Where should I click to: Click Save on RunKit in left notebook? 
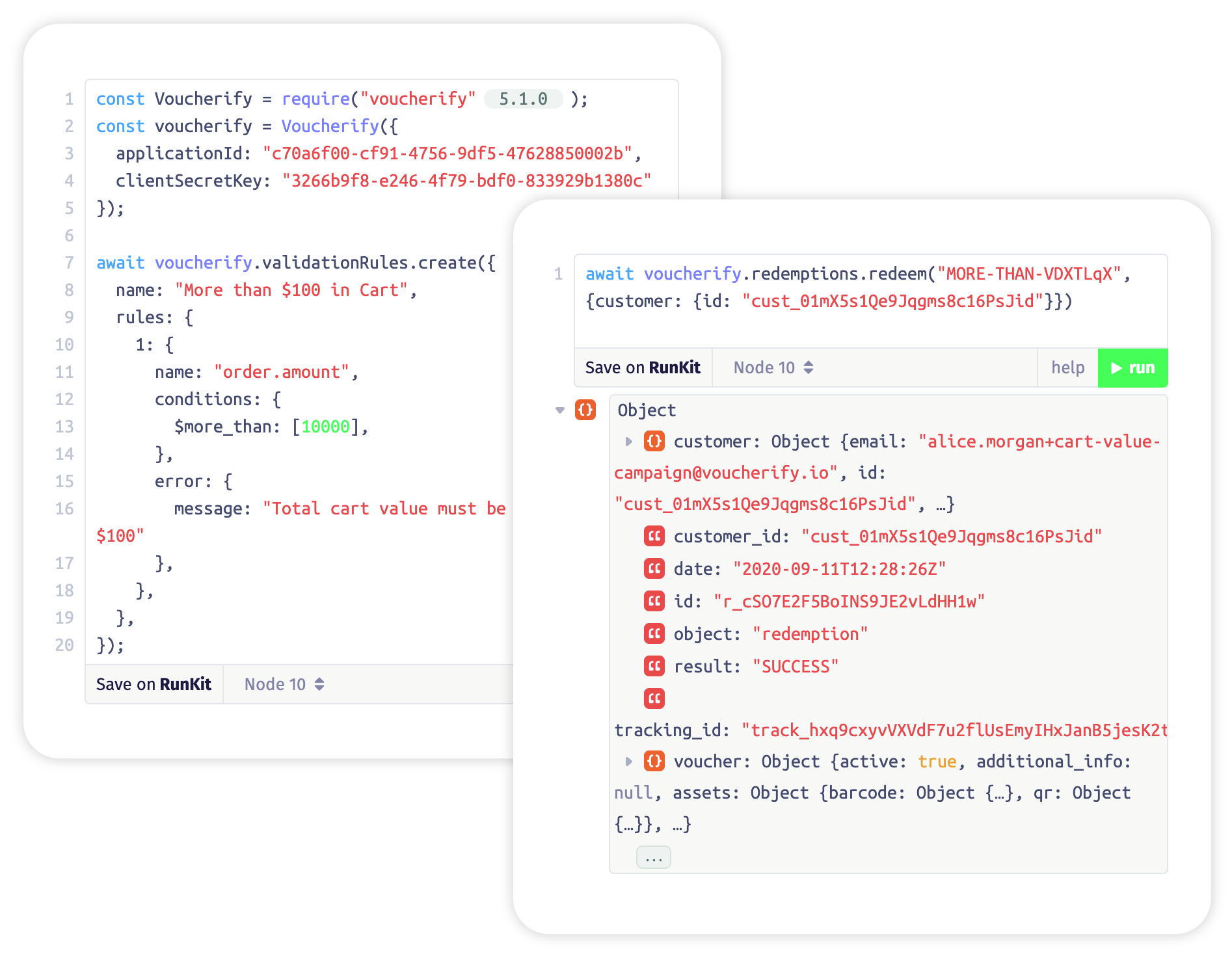154,684
